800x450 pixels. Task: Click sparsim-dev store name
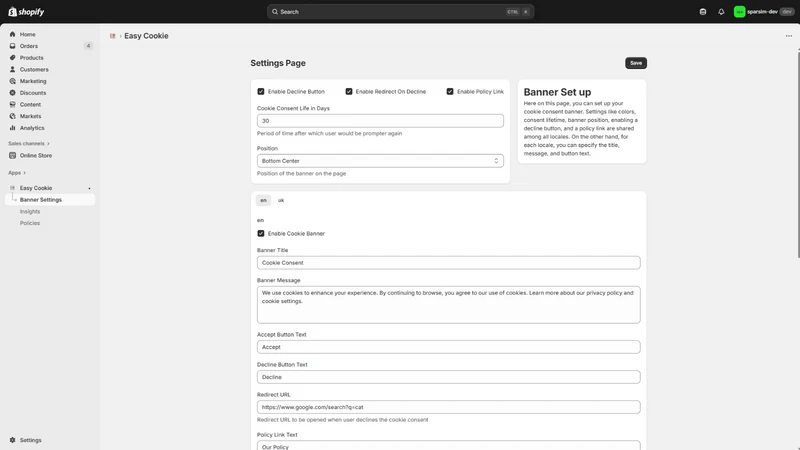pos(762,12)
